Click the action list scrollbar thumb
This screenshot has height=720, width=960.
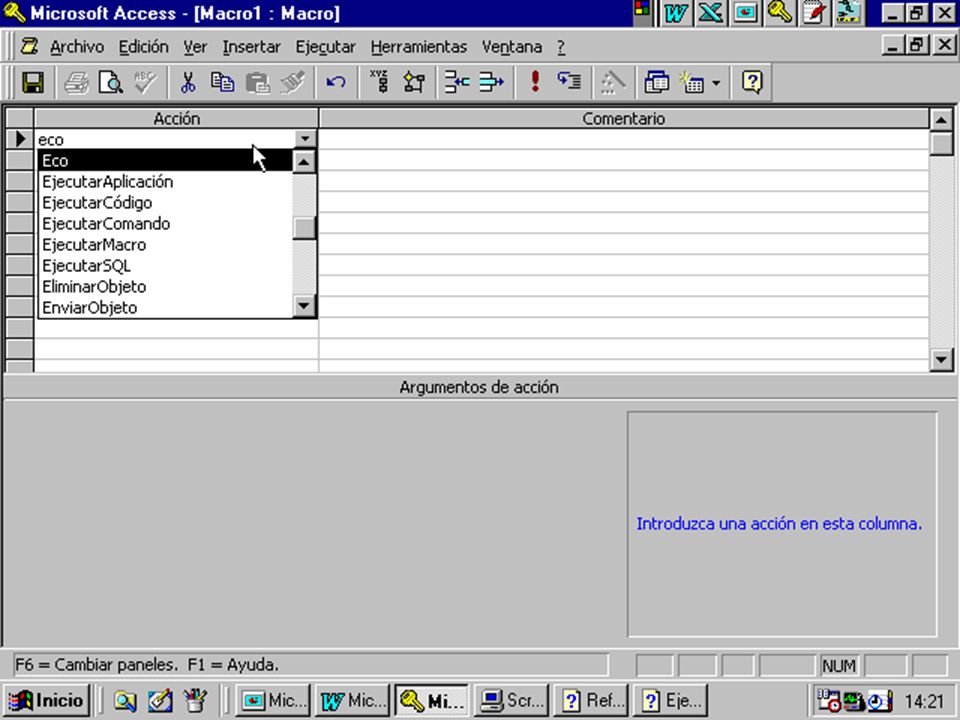pos(304,228)
